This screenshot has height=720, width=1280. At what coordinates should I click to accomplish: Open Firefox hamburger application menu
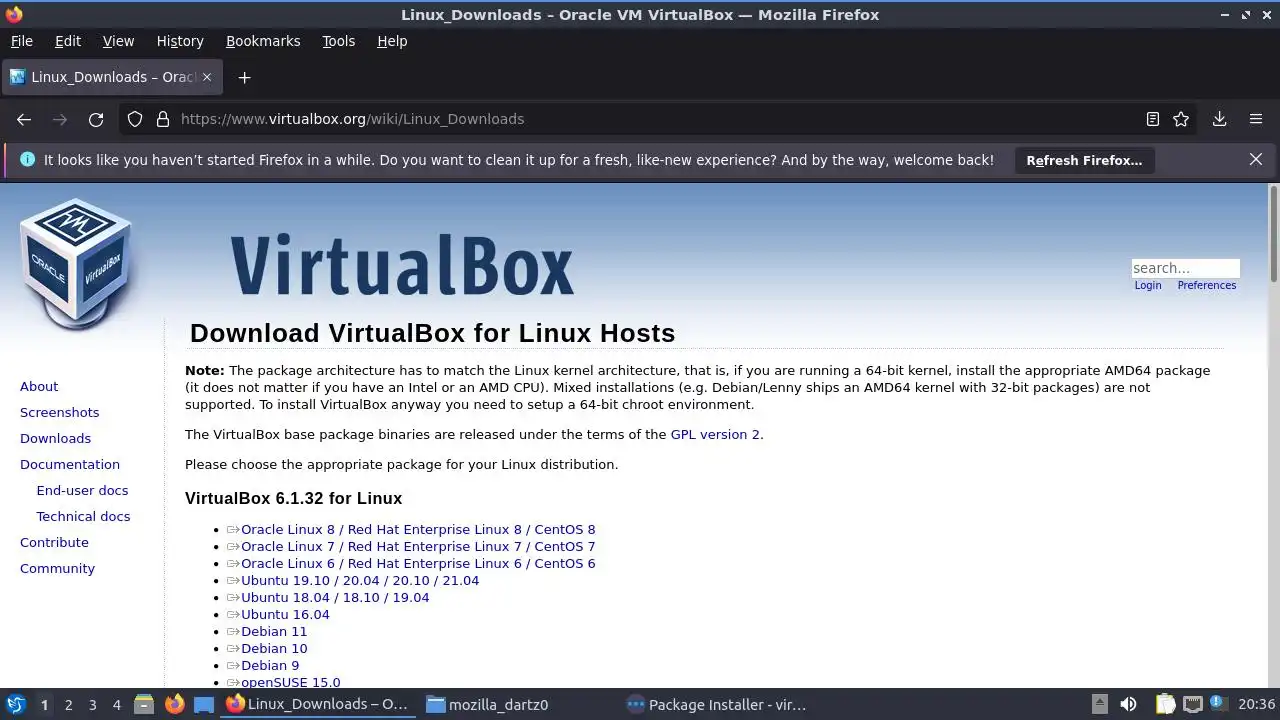coord(1256,119)
